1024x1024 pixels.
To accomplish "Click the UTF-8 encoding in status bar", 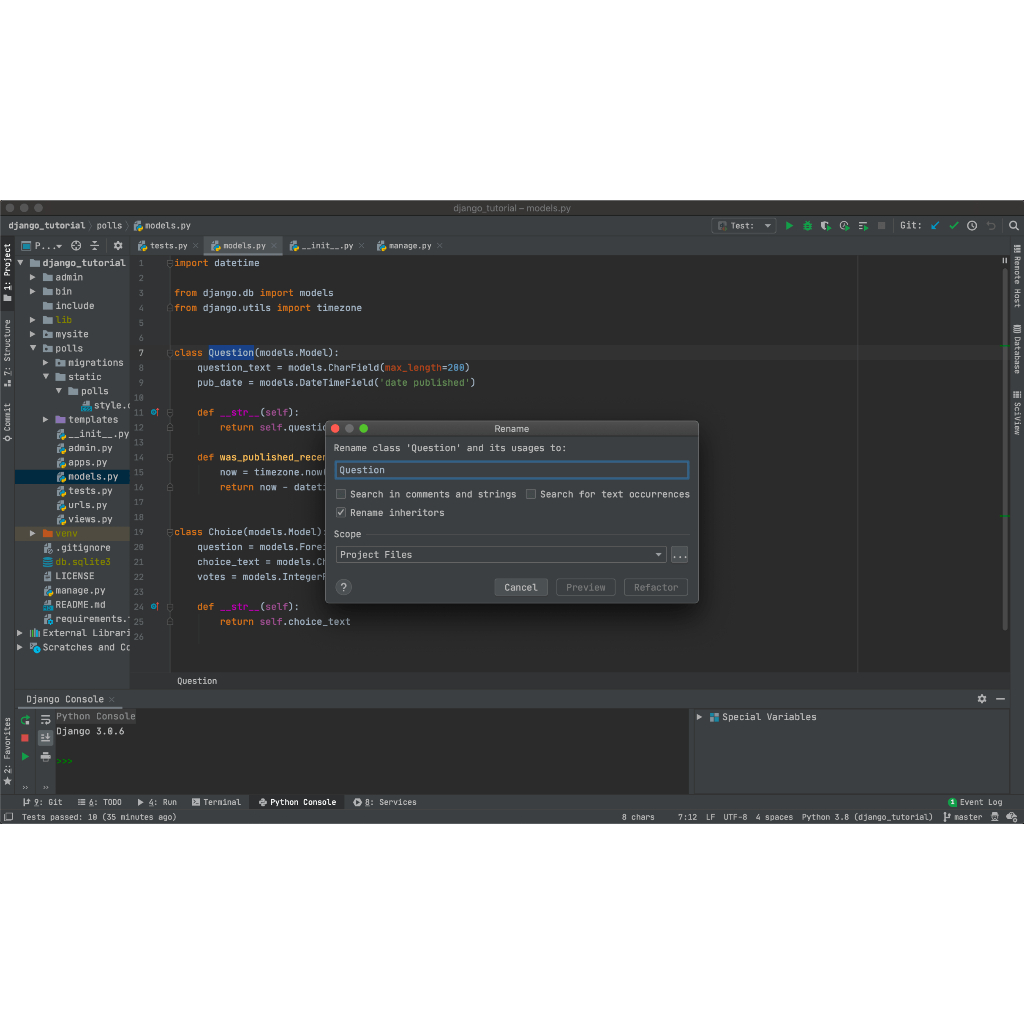I will pos(735,817).
